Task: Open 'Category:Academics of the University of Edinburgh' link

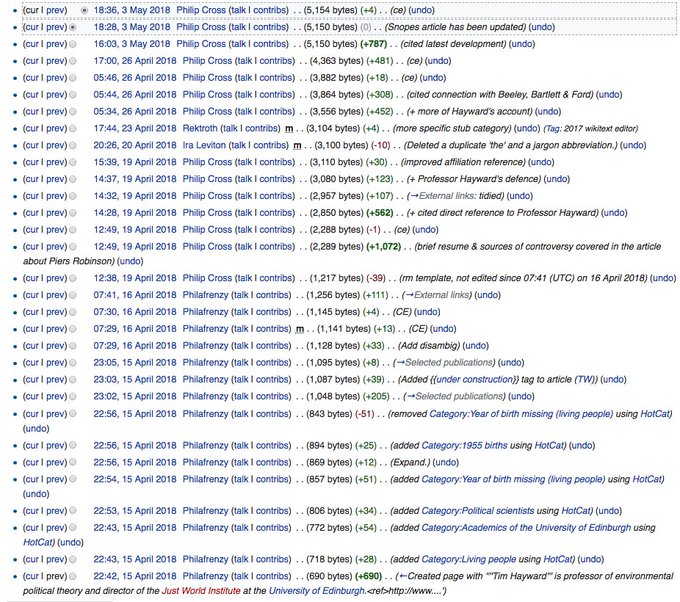Action: tap(526, 528)
